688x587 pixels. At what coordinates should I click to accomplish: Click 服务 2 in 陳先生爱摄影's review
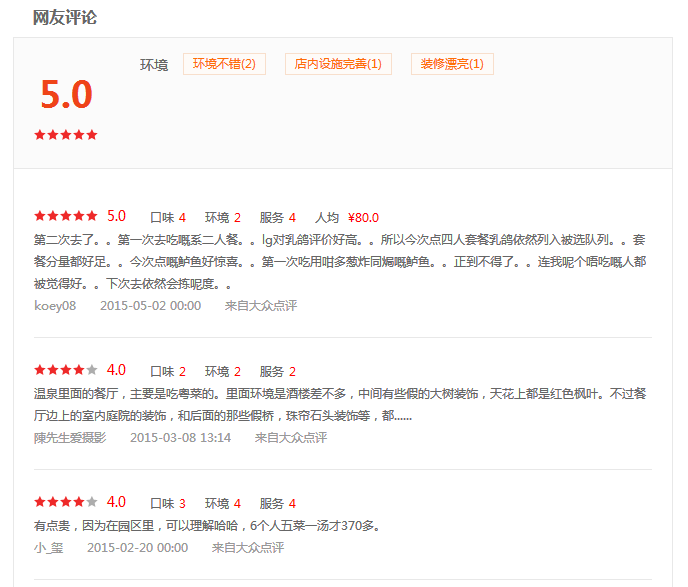(x=278, y=372)
